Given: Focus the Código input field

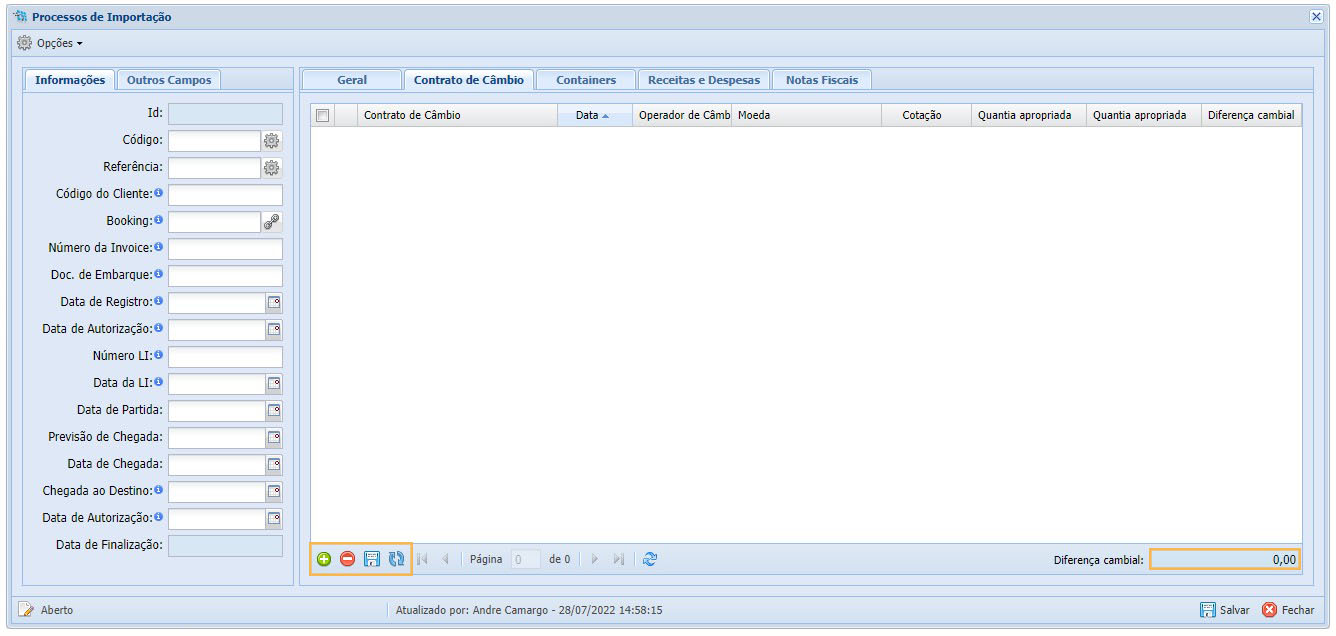Looking at the screenshot, I should (x=215, y=141).
